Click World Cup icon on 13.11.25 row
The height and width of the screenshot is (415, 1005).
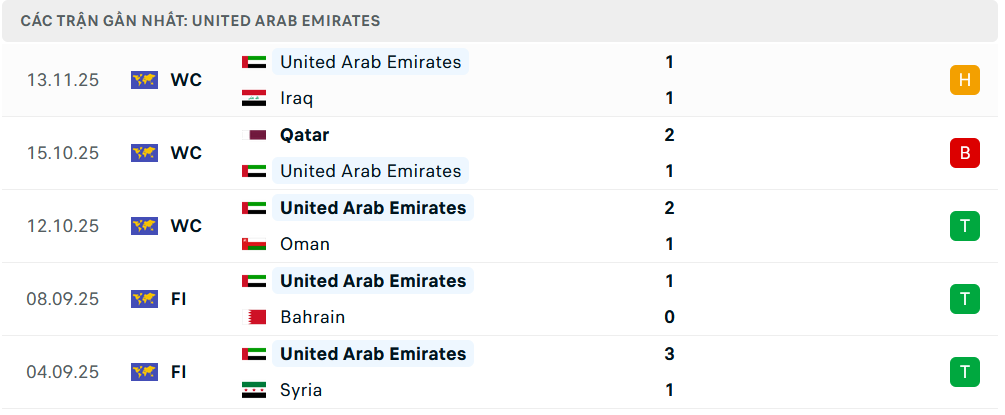145,80
